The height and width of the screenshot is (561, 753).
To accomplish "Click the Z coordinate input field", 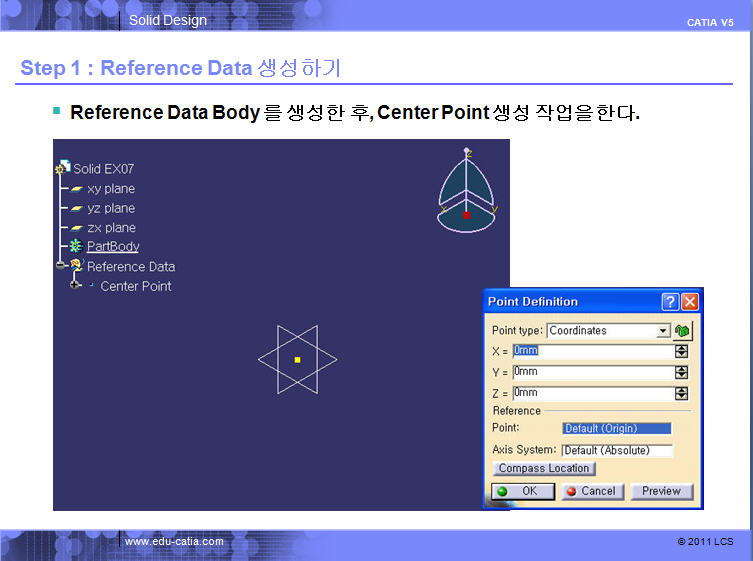I will (594, 393).
